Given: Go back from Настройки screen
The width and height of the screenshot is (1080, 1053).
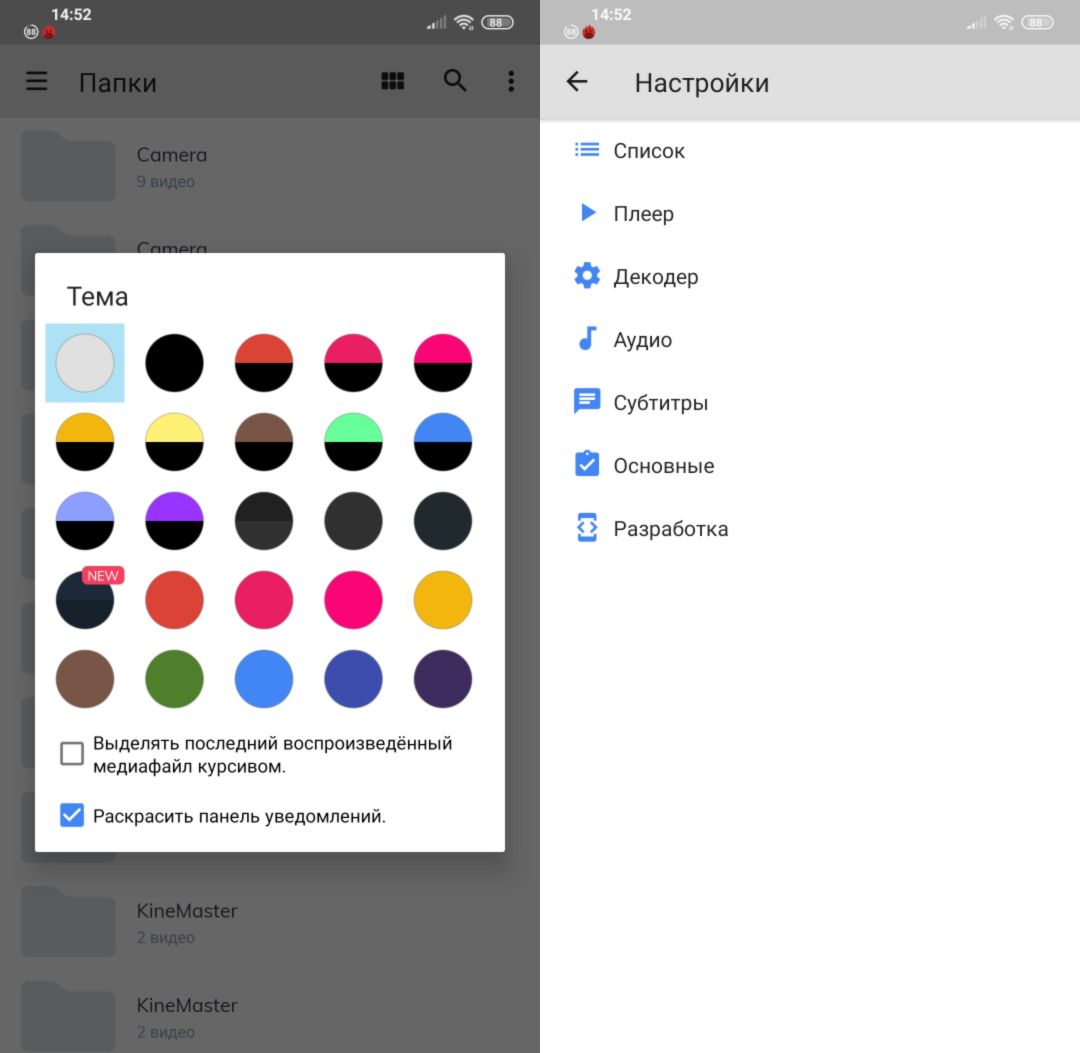Looking at the screenshot, I should 577,82.
